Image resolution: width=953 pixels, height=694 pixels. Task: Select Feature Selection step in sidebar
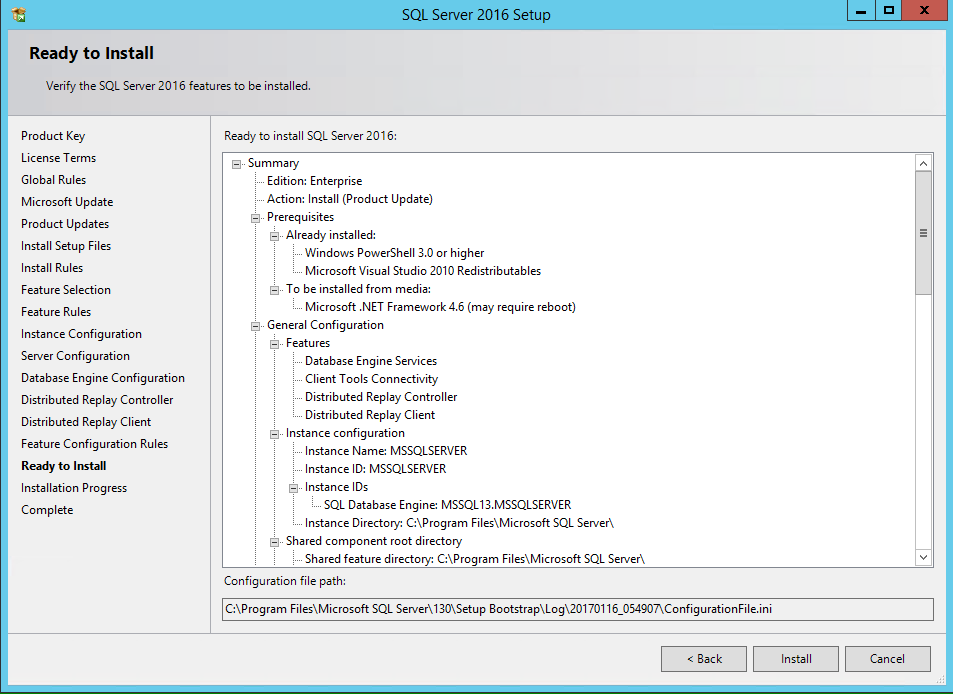(66, 290)
